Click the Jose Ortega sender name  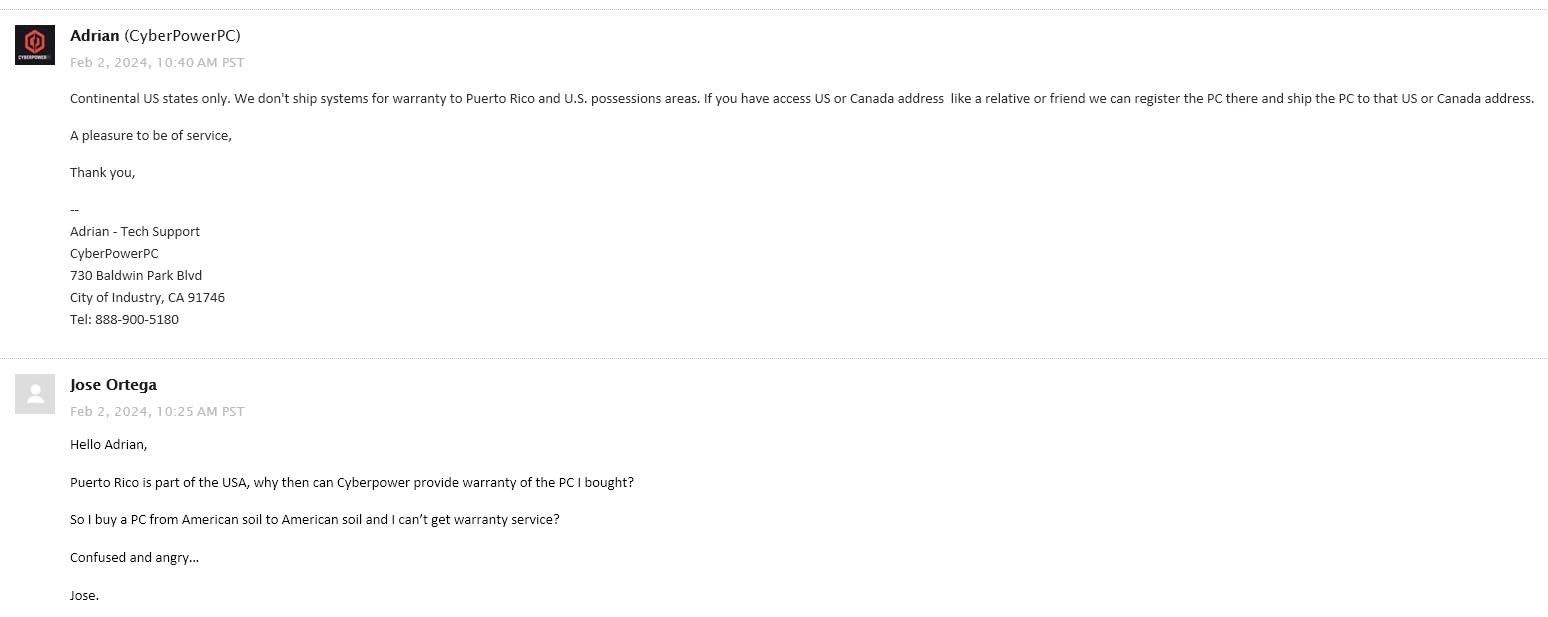pyautogui.click(x=113, y=385)
